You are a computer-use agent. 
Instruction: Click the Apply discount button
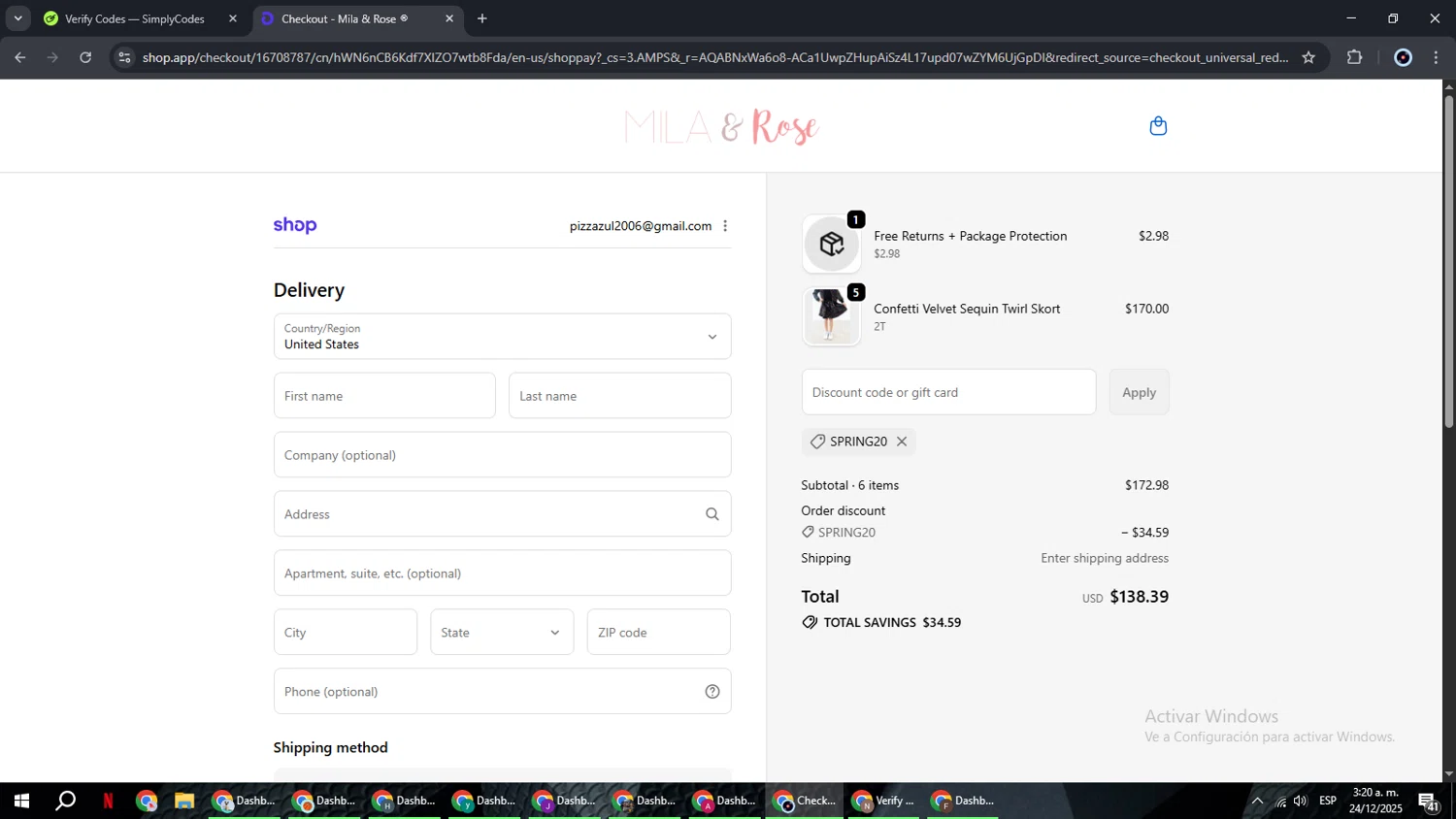pos(1139,392)
